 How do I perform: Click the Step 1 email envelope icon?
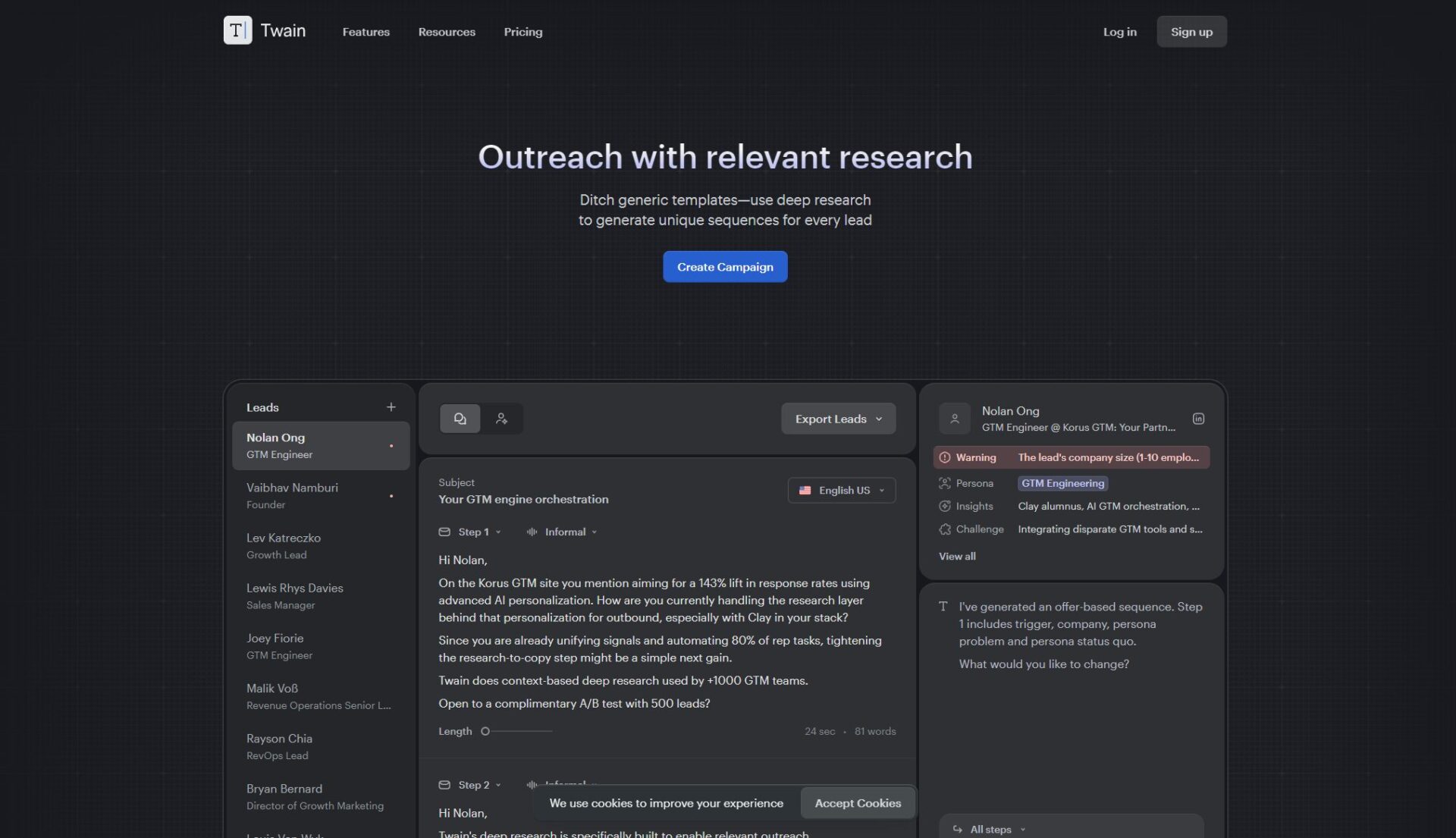pos(444,532)
